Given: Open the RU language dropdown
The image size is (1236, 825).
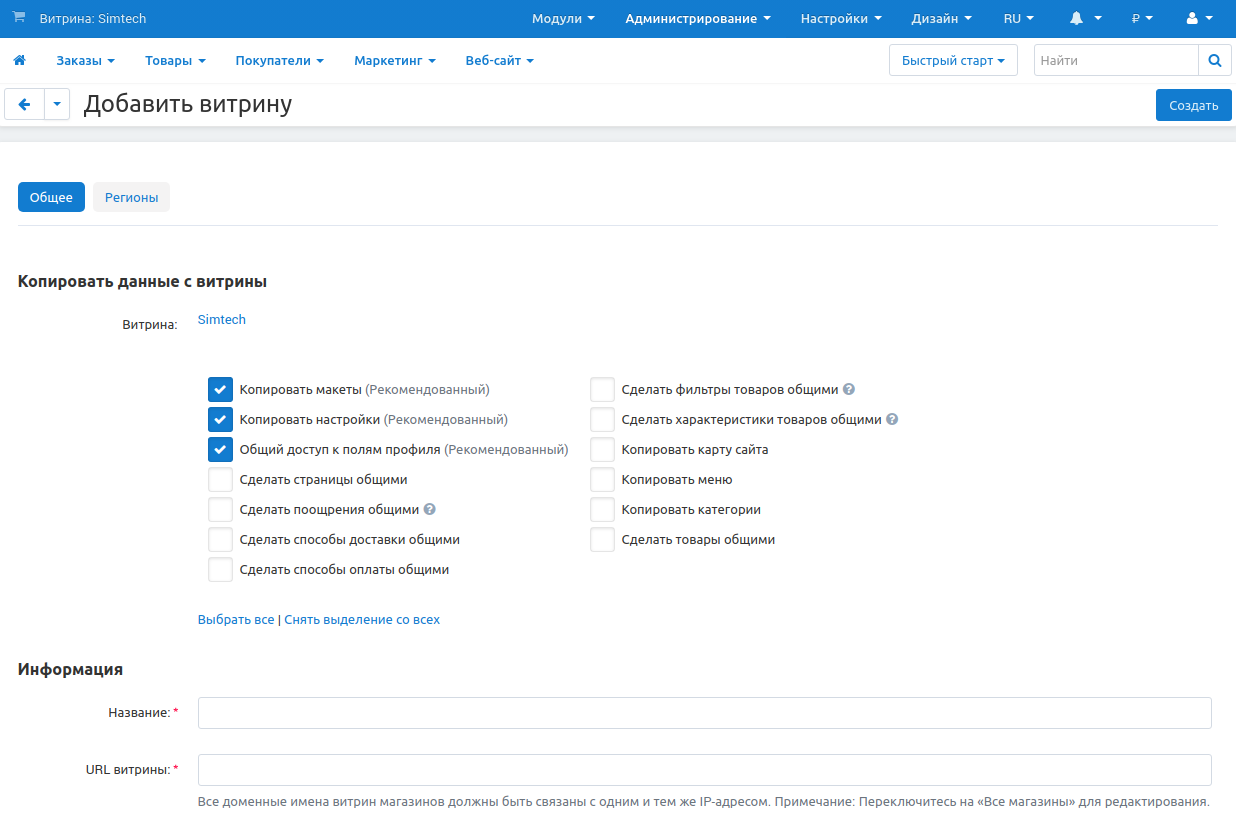Looking at the screenshot, I should coord(1018,18).
